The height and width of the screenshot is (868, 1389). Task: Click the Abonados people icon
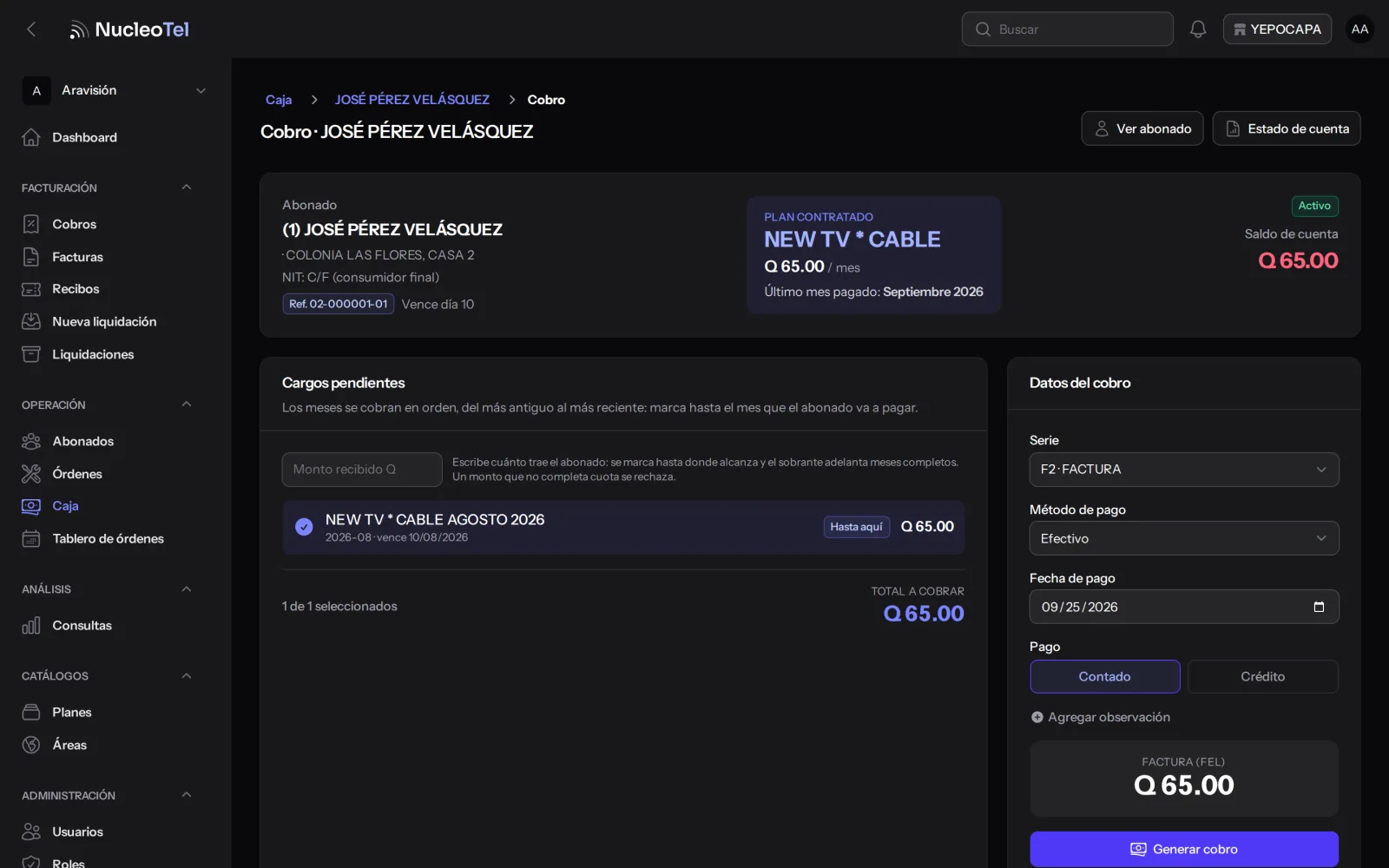point(31,441)
